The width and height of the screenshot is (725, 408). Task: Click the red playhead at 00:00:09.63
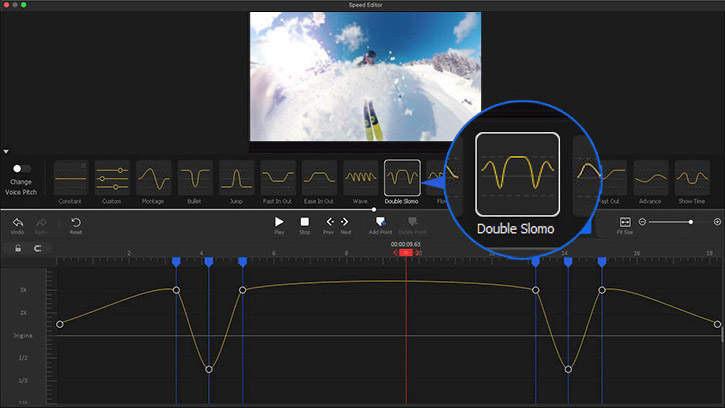[406, 253]
